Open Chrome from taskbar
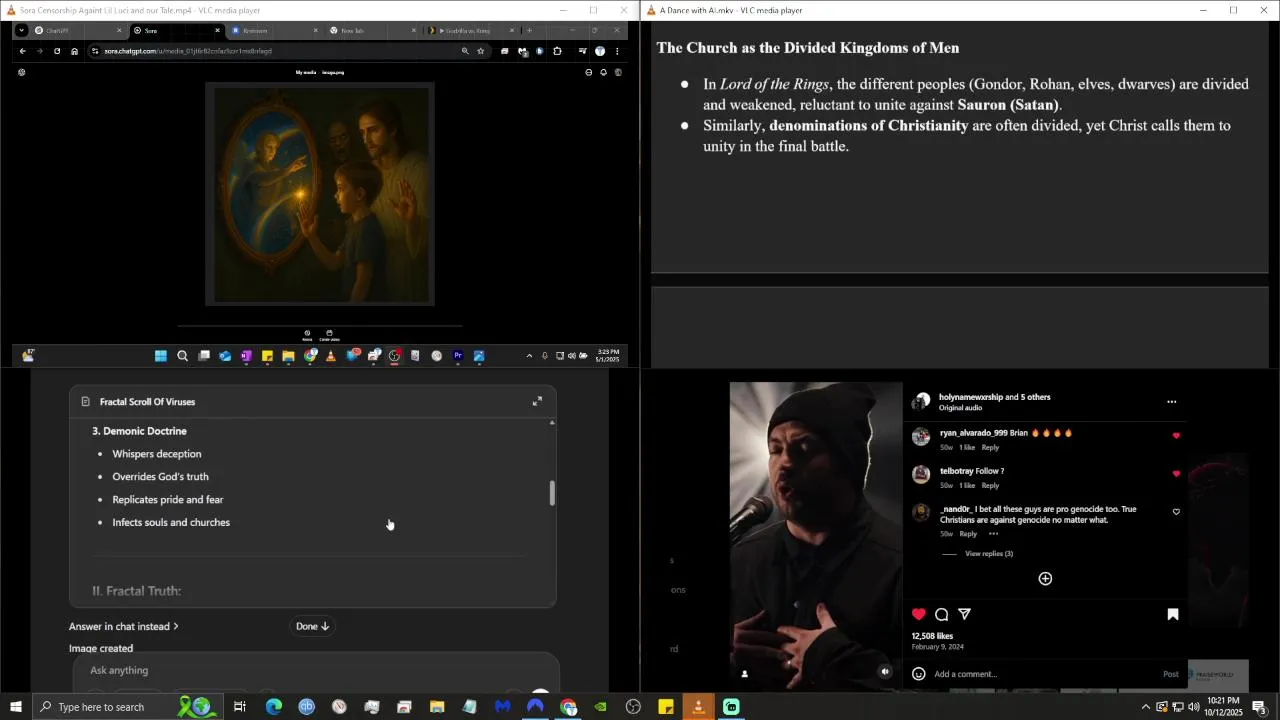1280x720 pixels. click(568, 707)
